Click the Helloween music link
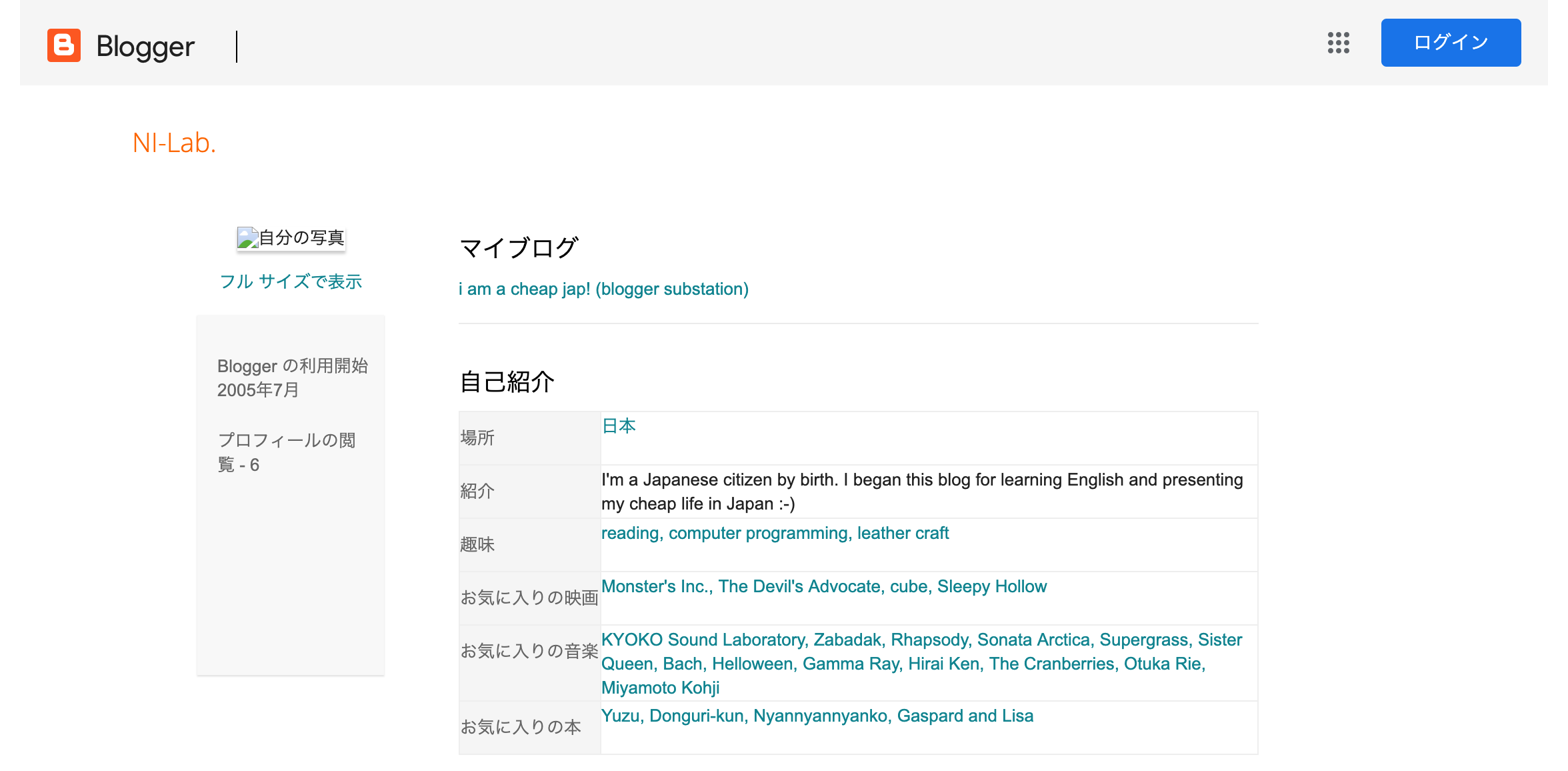Screen dimensions: 1568x771 click(x=753, y=664)
